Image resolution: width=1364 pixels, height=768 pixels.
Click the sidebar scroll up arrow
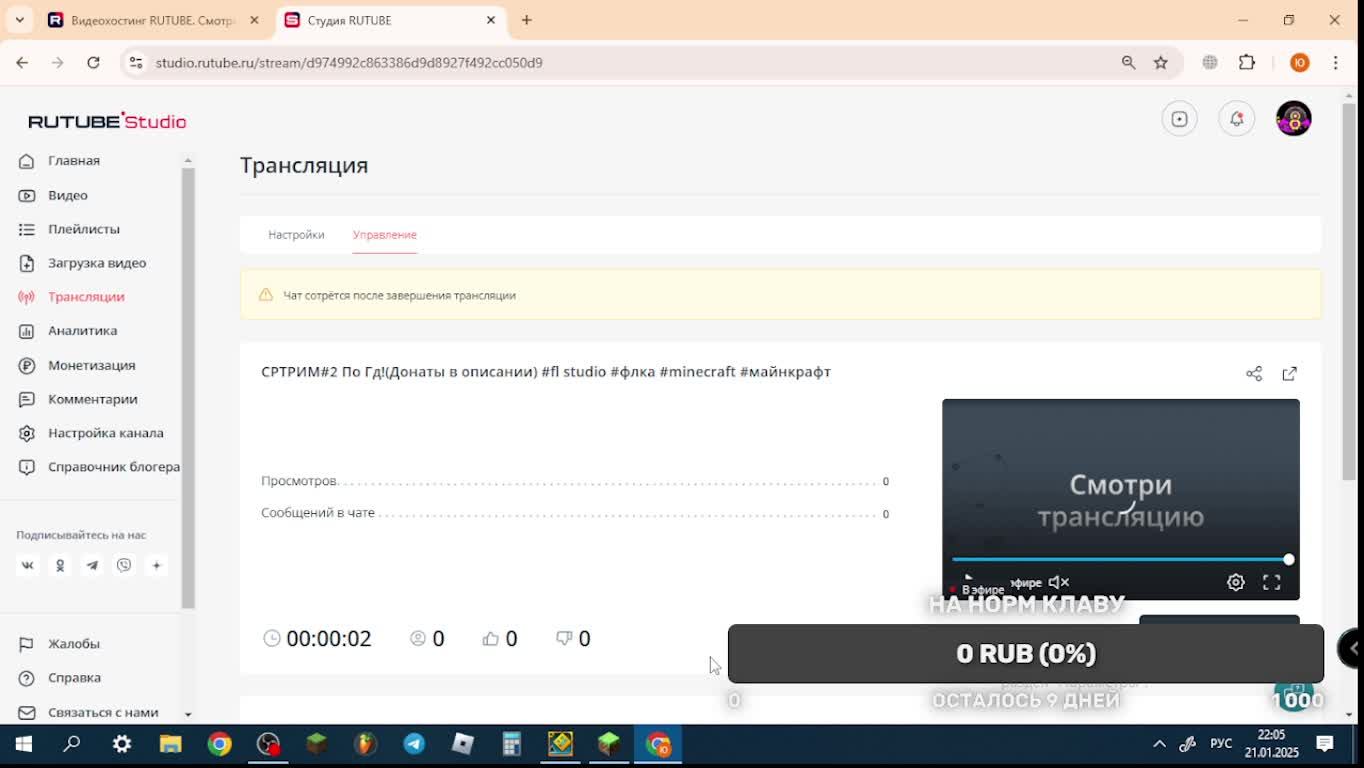pos(188,160)
